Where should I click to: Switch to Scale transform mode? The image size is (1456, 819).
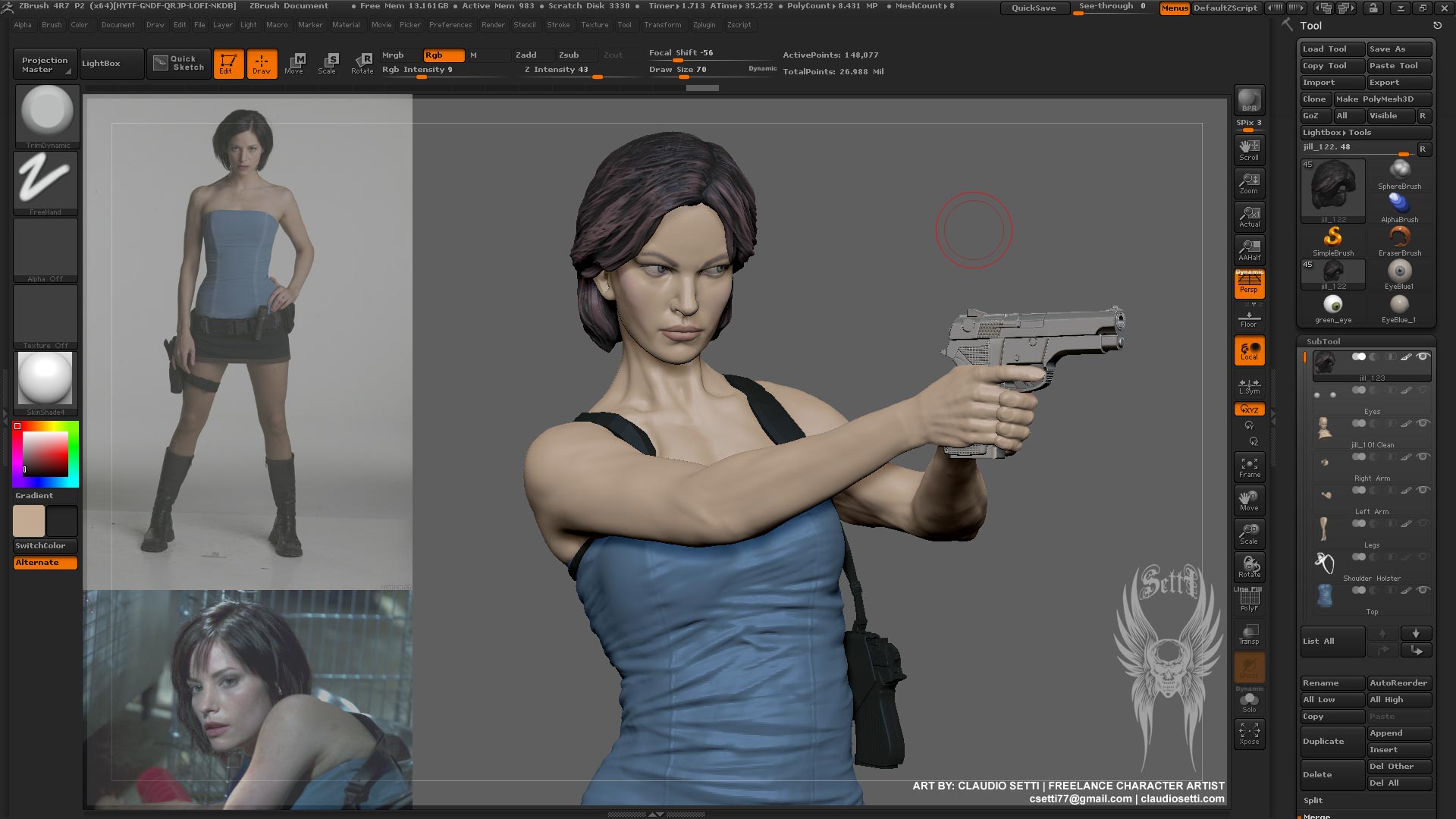pos(328,64)
